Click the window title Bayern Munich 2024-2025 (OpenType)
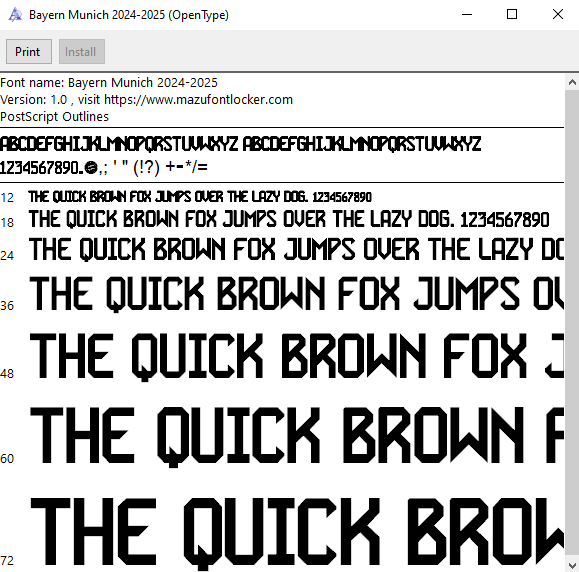579x572 pixels. pyautogui.click(x=129, y=15)
